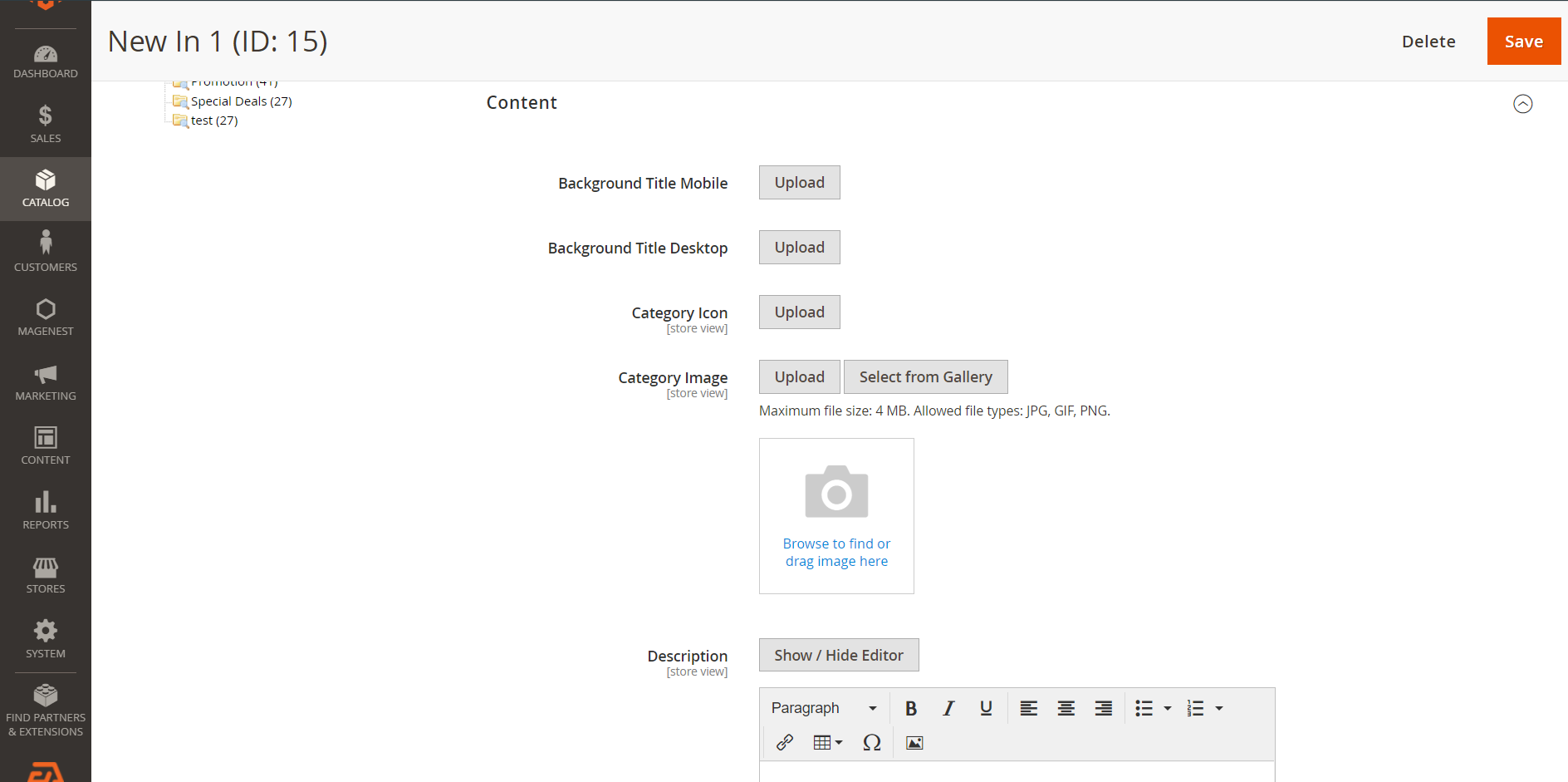Viewport: 1568px width, 782px height.
Task: Toggle underline formatting in editor
Action: pos(986,708)
